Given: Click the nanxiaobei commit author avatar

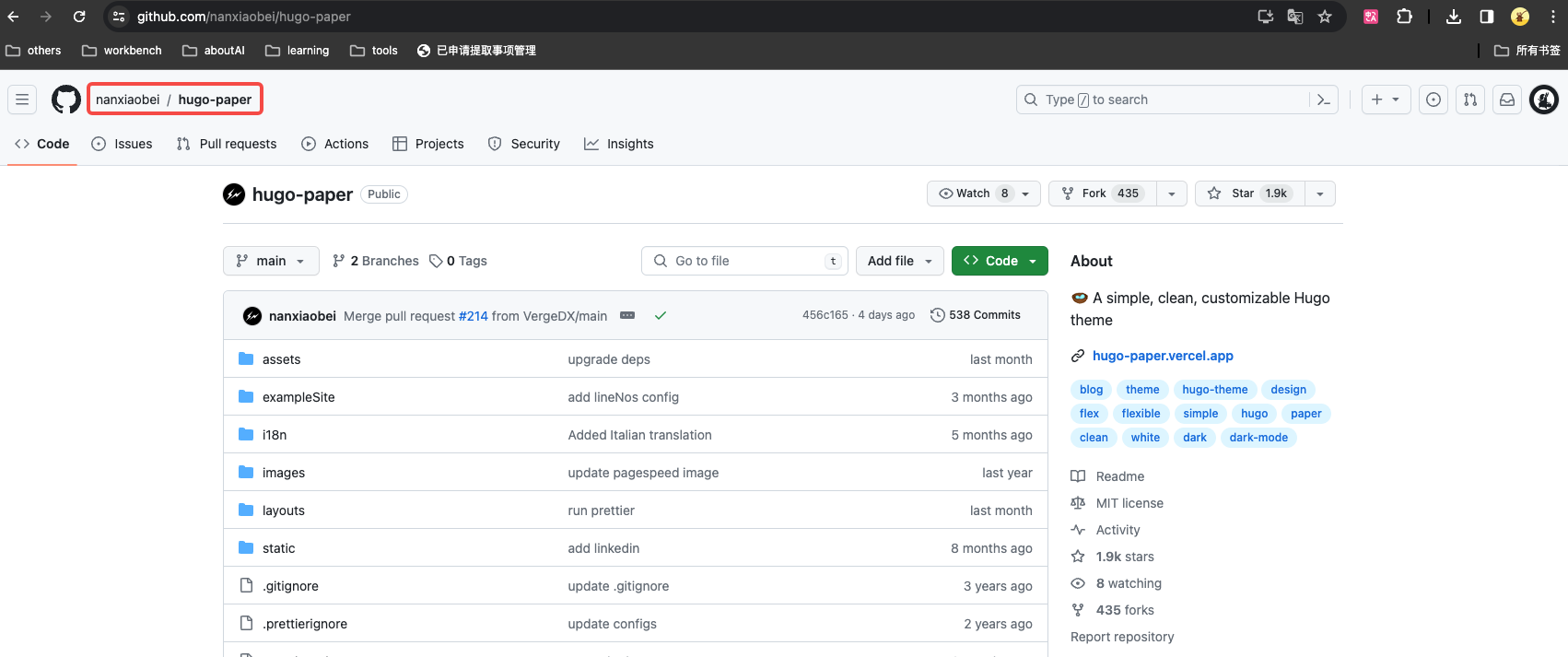Looking at the screenshot, I should (252, 316).
